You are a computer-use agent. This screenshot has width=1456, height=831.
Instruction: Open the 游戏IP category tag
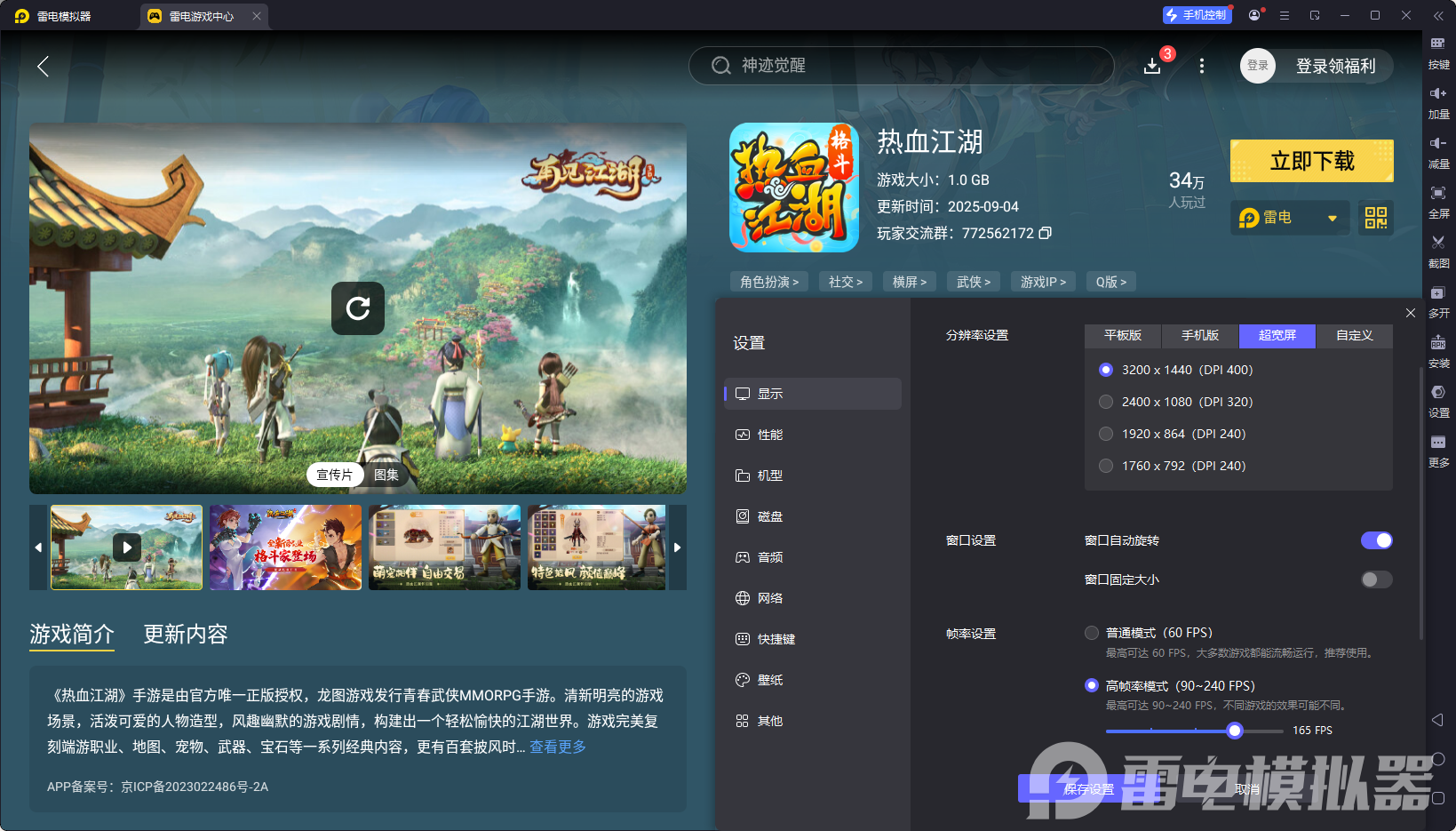pos(1043,282)
